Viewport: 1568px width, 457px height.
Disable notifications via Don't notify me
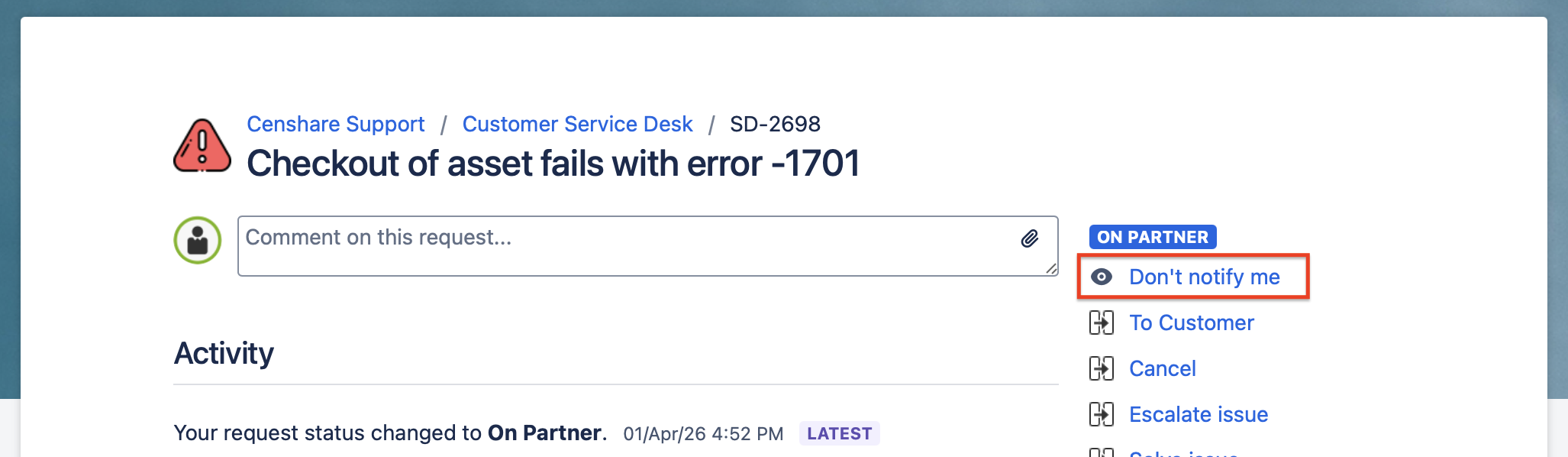pos(1204,277)
